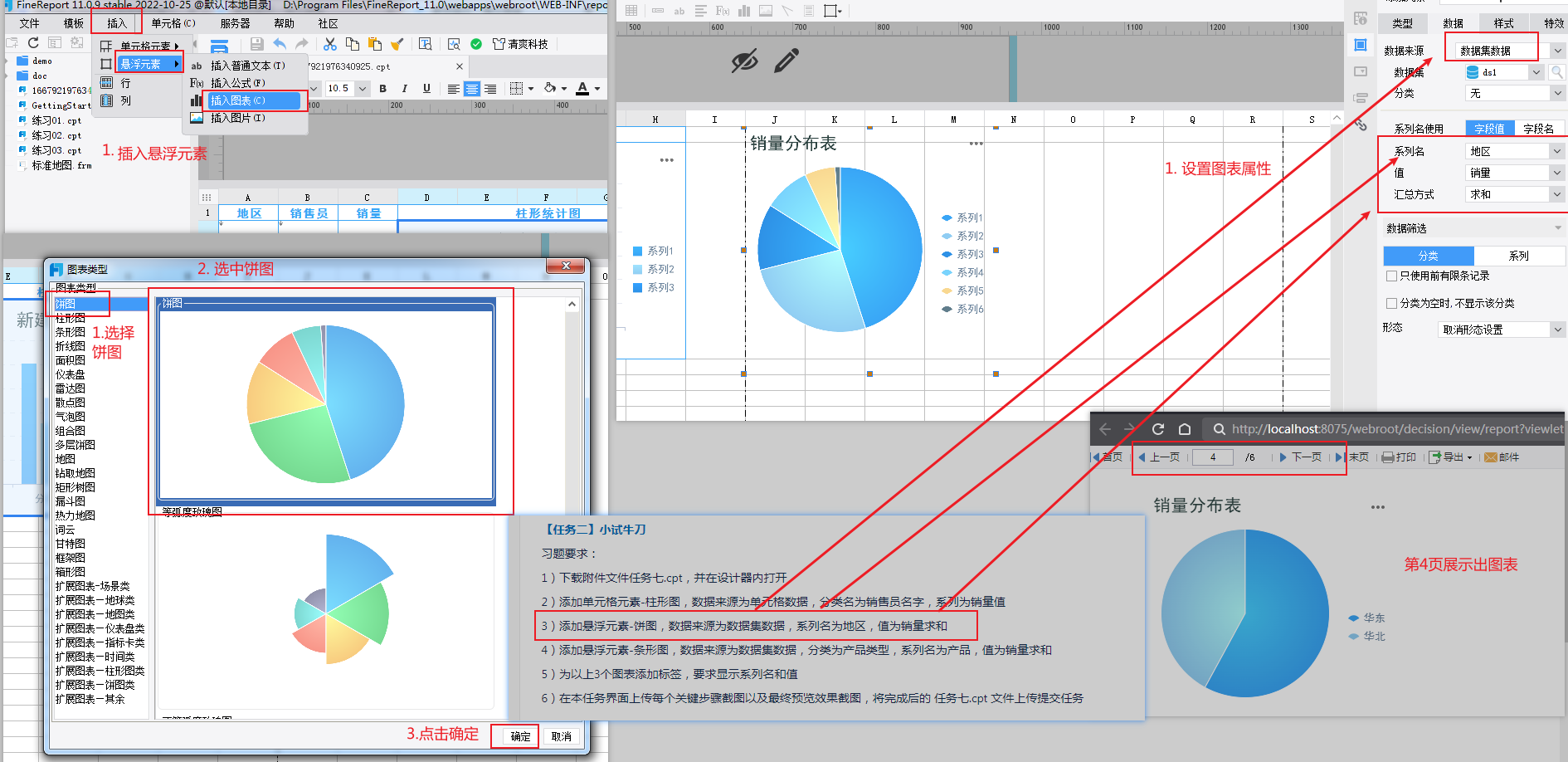Align cell text center

click(x=472, y=89)
